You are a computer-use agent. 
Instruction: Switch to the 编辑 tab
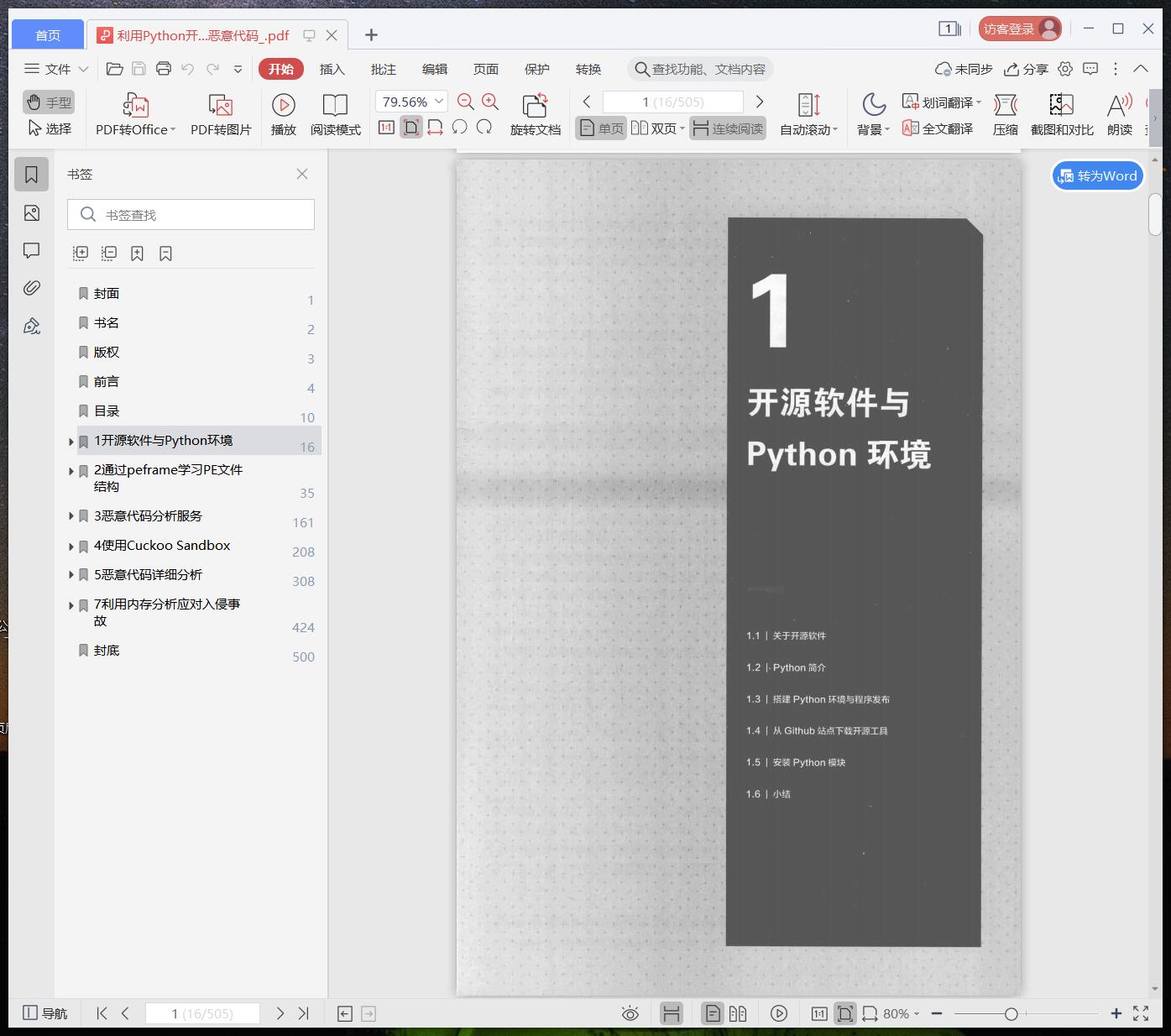[435, 69]
